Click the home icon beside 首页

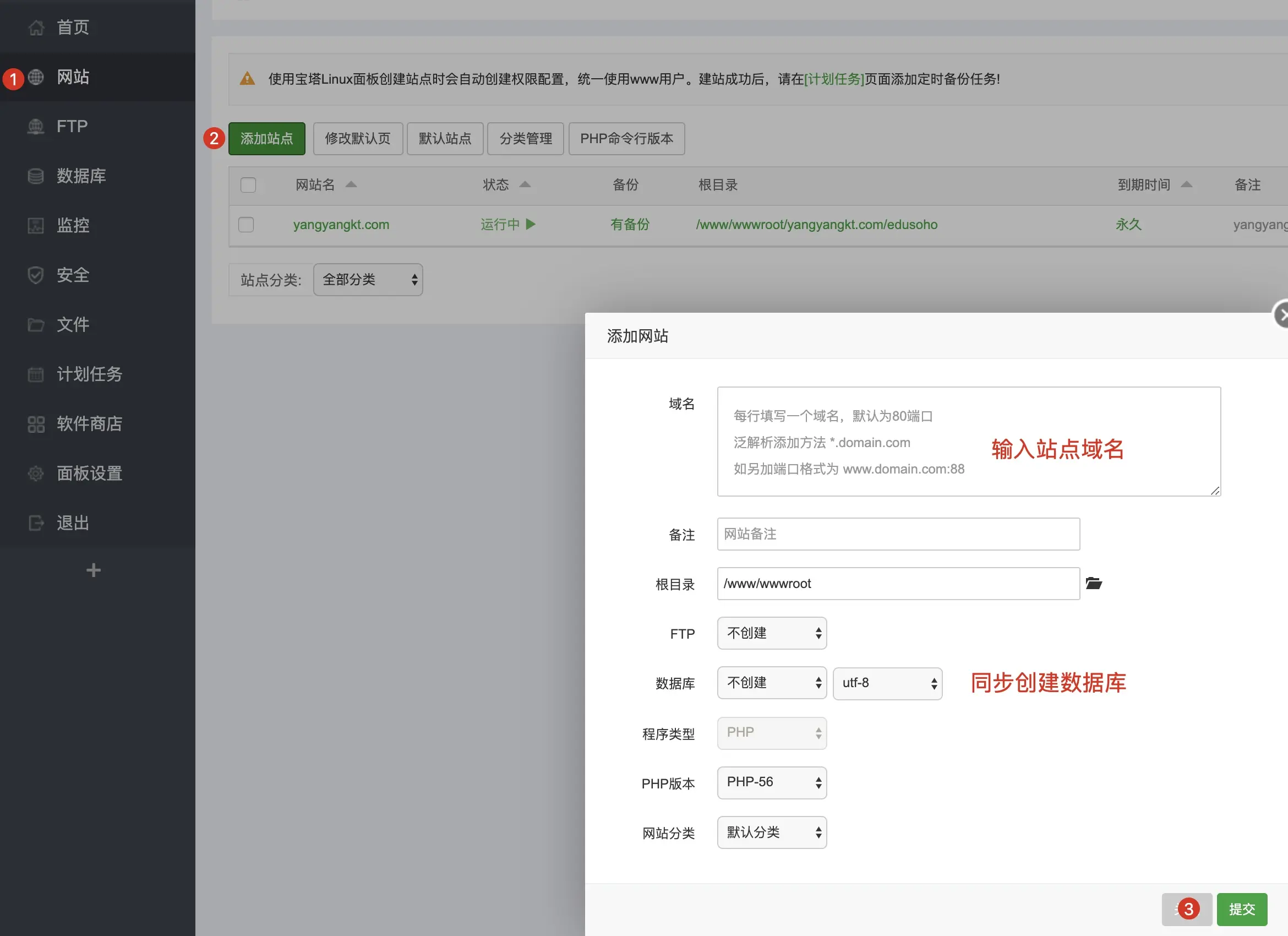36,28
